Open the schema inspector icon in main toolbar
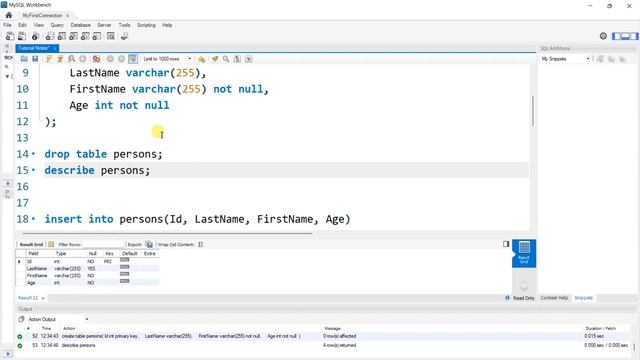This screenshot has width=640, height=360. (x=36, y=36)
